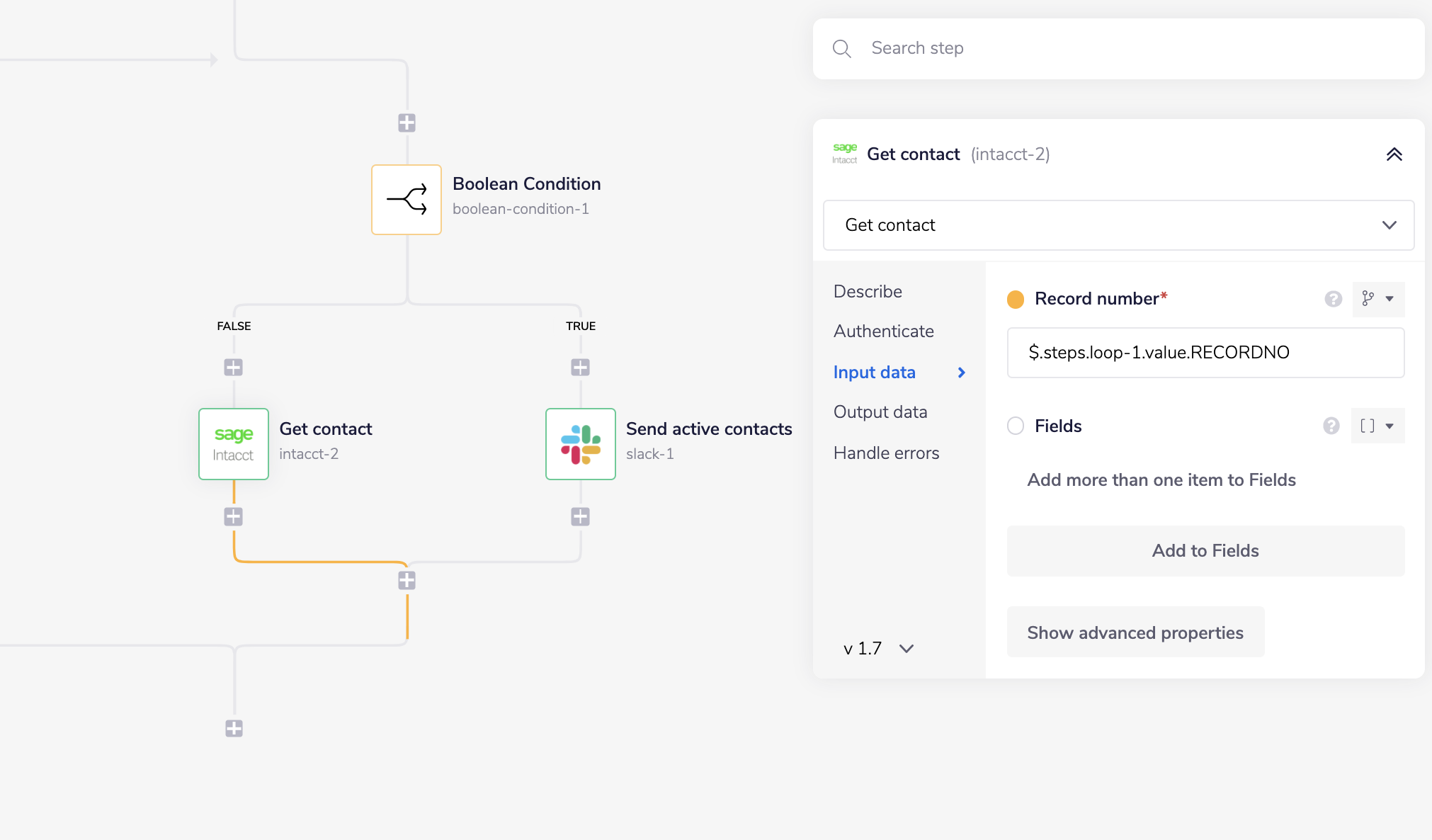Collapse the Get contact properties panel
The width and height of the screenshot is (1432, 840).
pos(1394,154)
